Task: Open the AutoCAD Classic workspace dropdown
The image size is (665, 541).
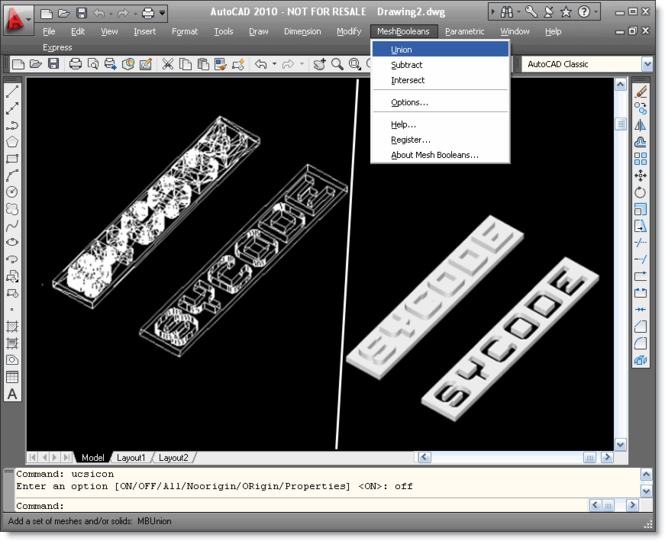Action: (647, 64)
